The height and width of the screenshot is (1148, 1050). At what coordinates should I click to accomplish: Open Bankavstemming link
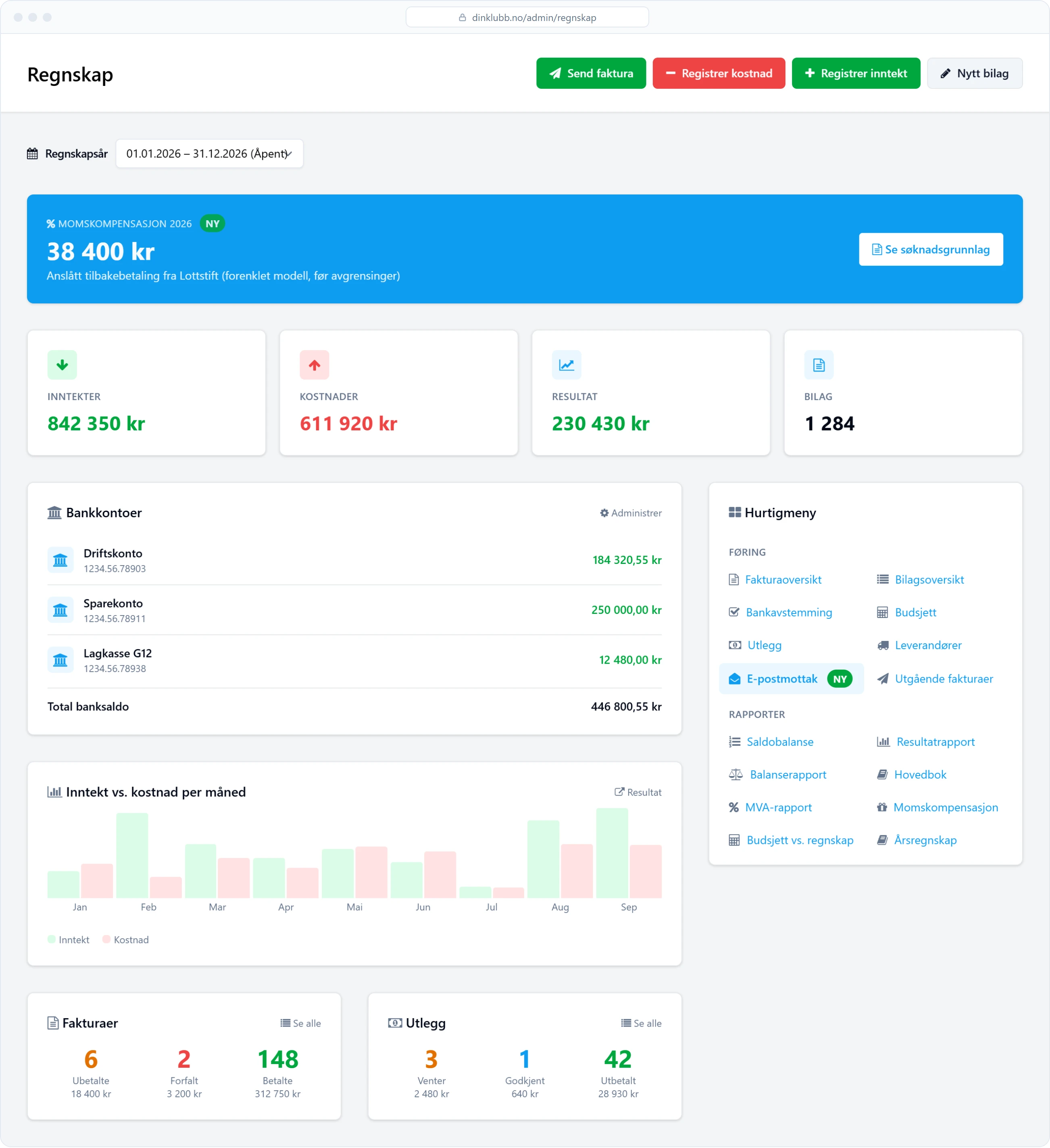pos(780,613)
